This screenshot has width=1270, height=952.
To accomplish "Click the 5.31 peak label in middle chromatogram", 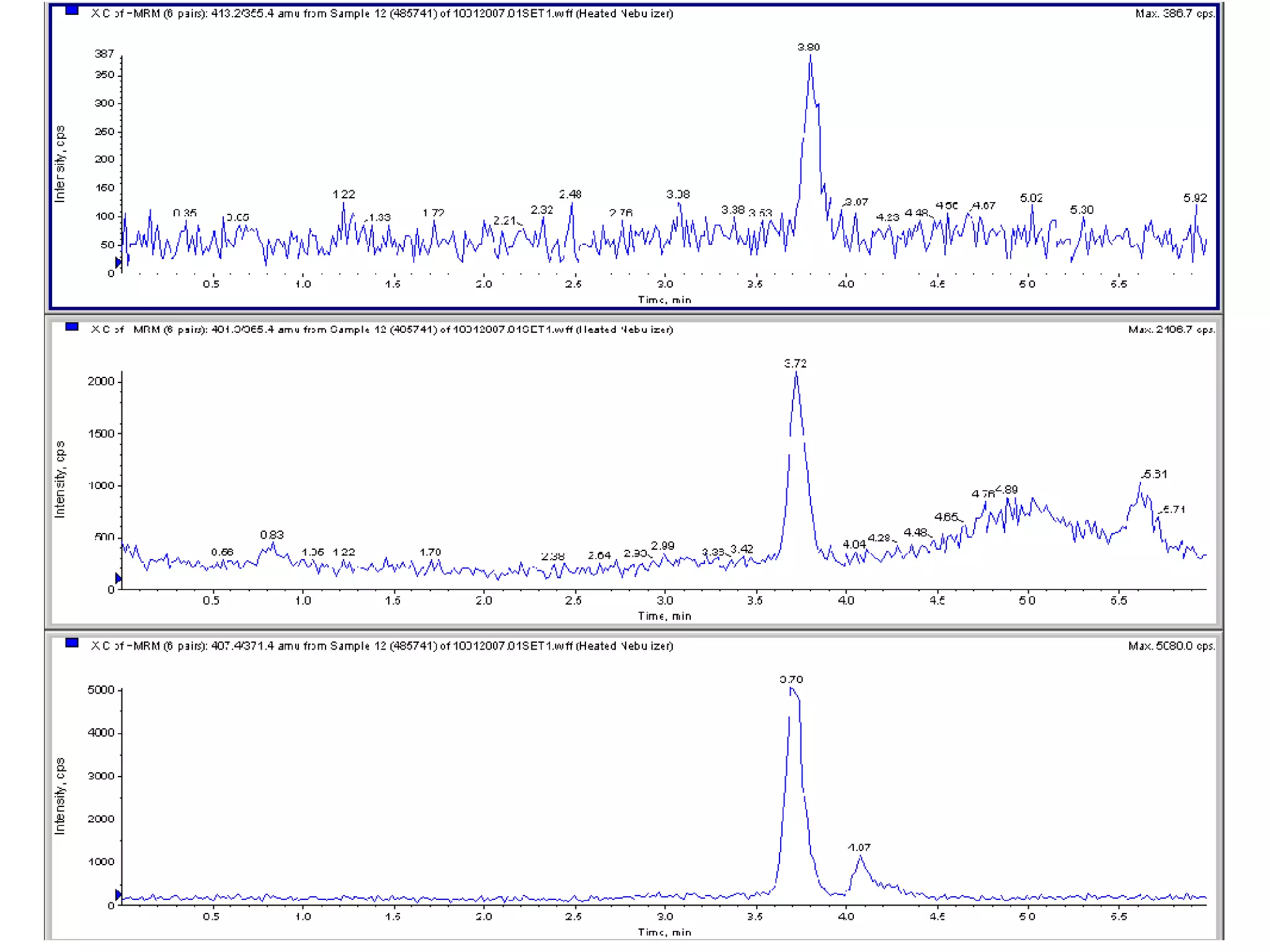I will [x=1155, y=474].
